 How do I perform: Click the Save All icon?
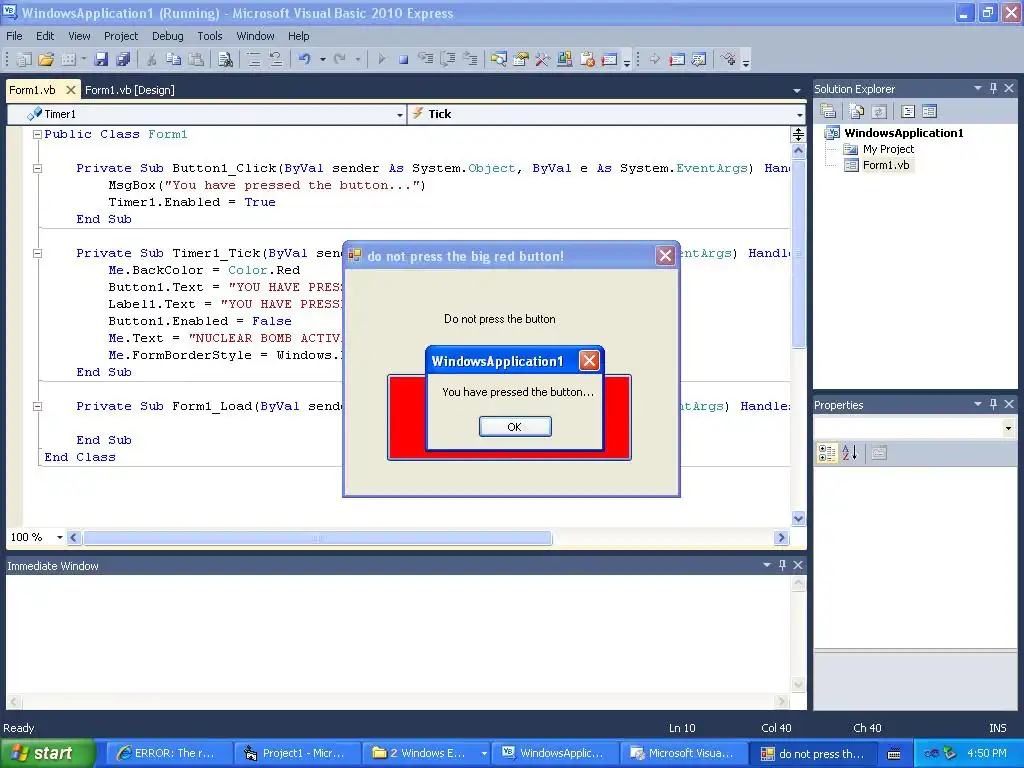pos(123,59)
